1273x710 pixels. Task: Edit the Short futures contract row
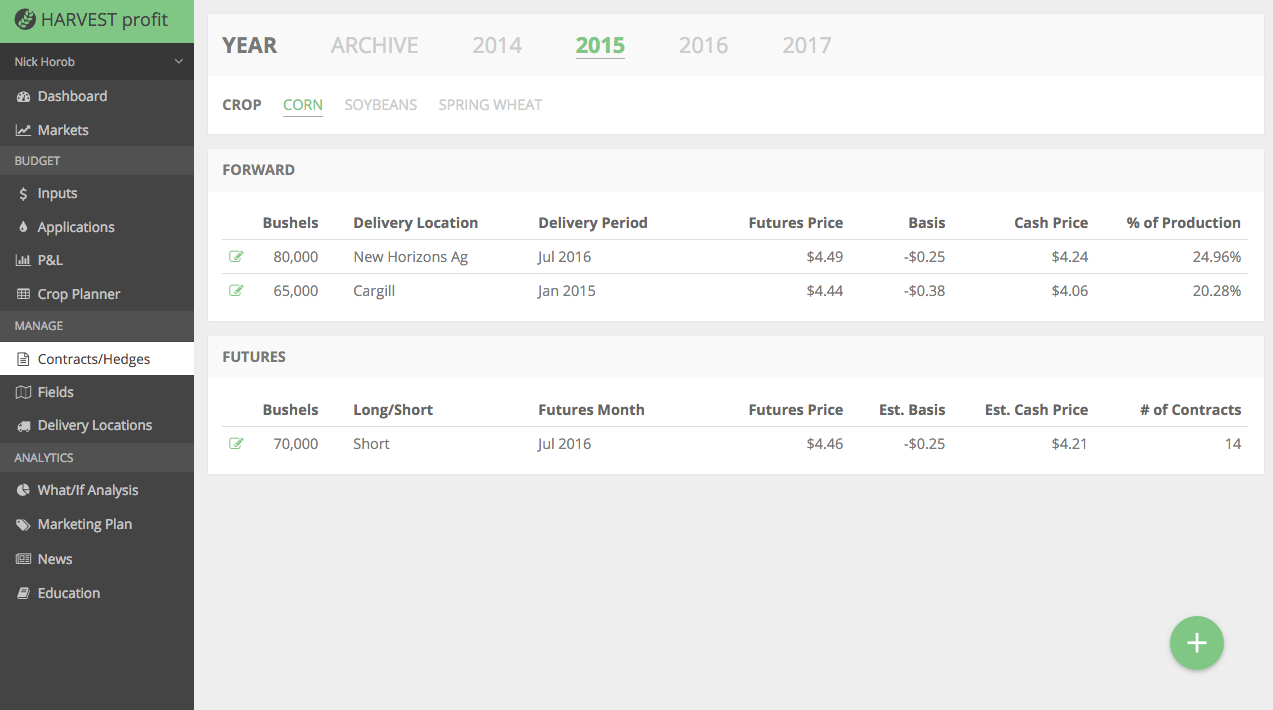[236, 444]
